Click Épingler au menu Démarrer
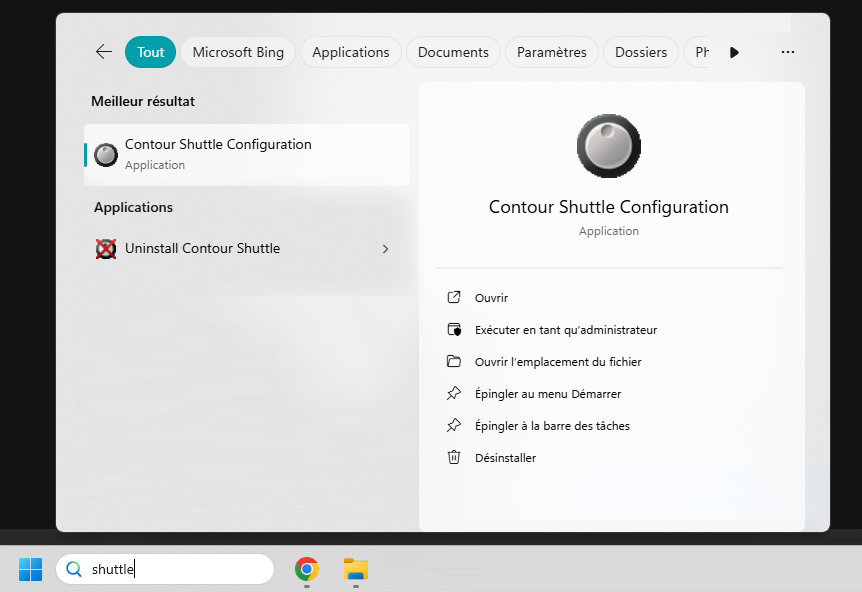 coord(547,394)
